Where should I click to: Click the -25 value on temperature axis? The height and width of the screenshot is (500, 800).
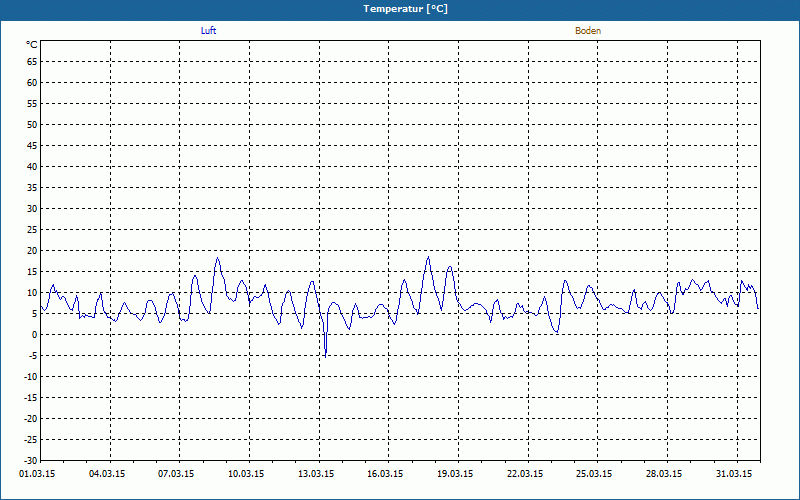point(31,440)
